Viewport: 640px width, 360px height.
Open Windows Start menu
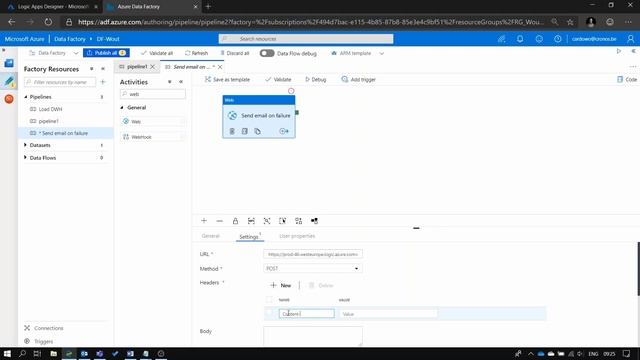[x=7, y=353]
